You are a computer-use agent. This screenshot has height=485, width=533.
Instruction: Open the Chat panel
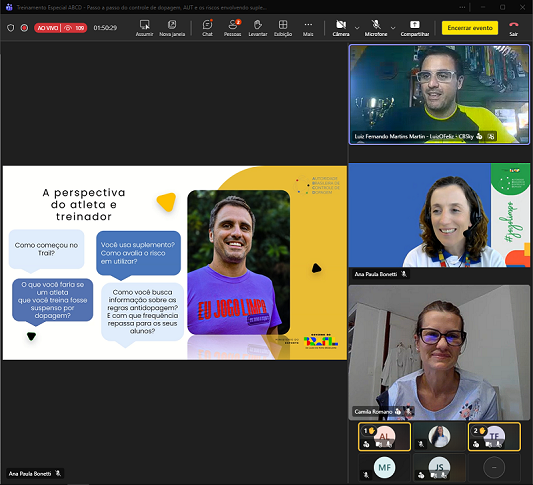point(207,28)
